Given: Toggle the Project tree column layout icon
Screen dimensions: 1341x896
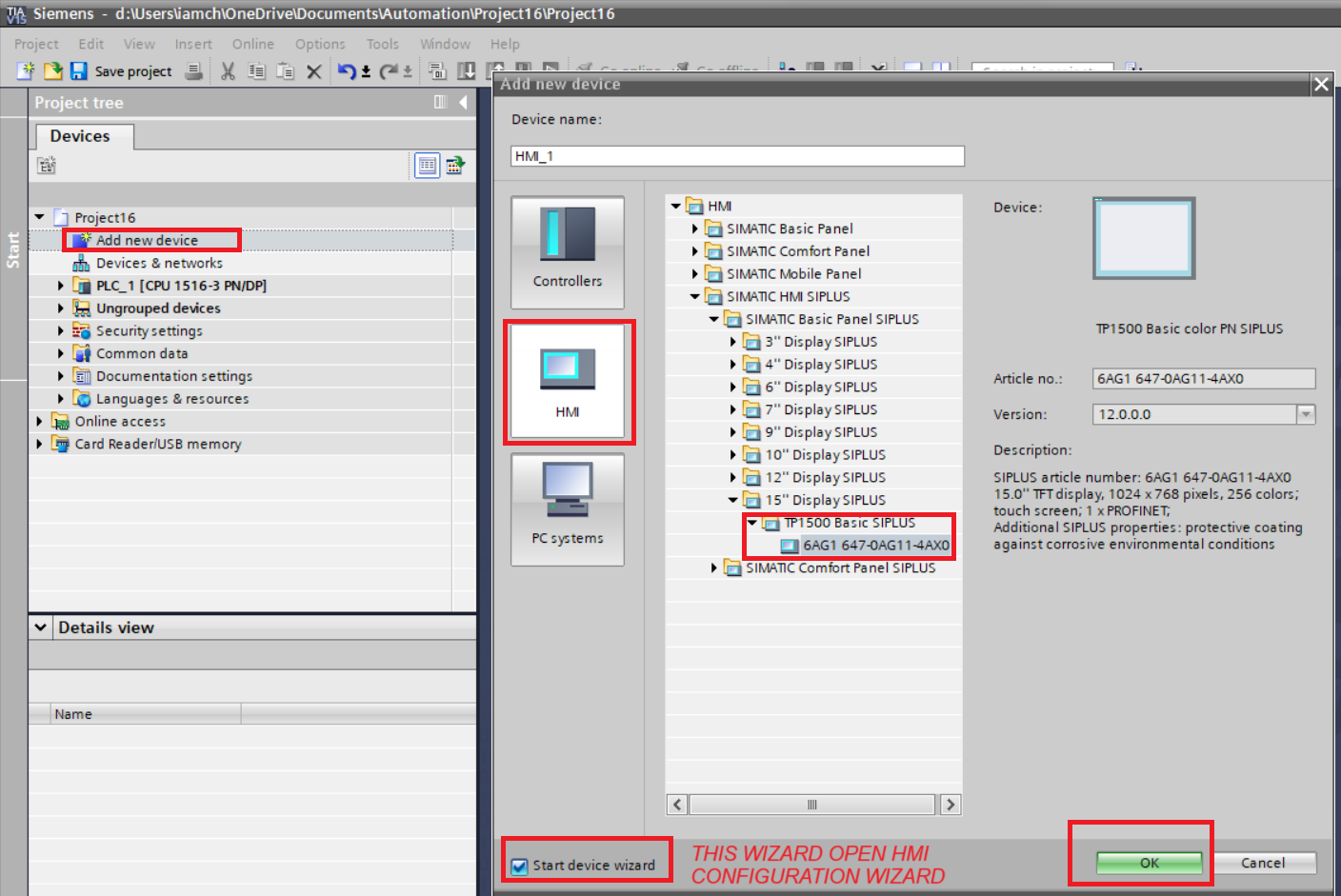Looking at the screenshot, I should tap(440, 102).
